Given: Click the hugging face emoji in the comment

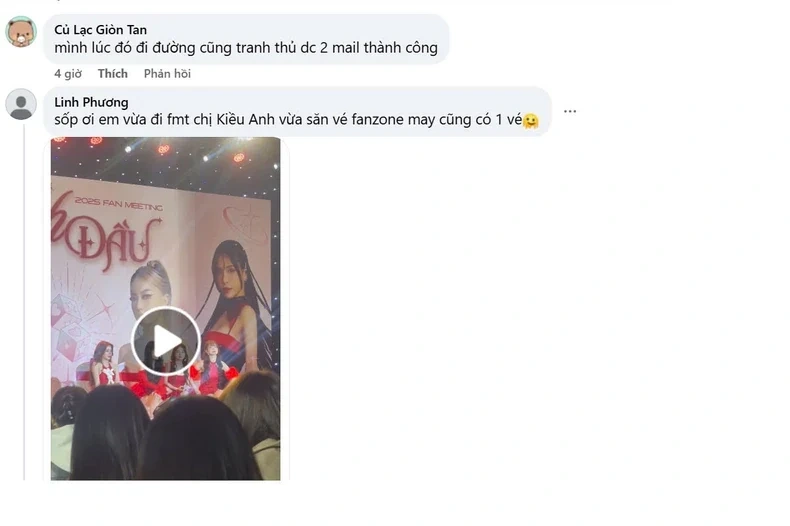Looking at the screenshot, I should 531,121.
